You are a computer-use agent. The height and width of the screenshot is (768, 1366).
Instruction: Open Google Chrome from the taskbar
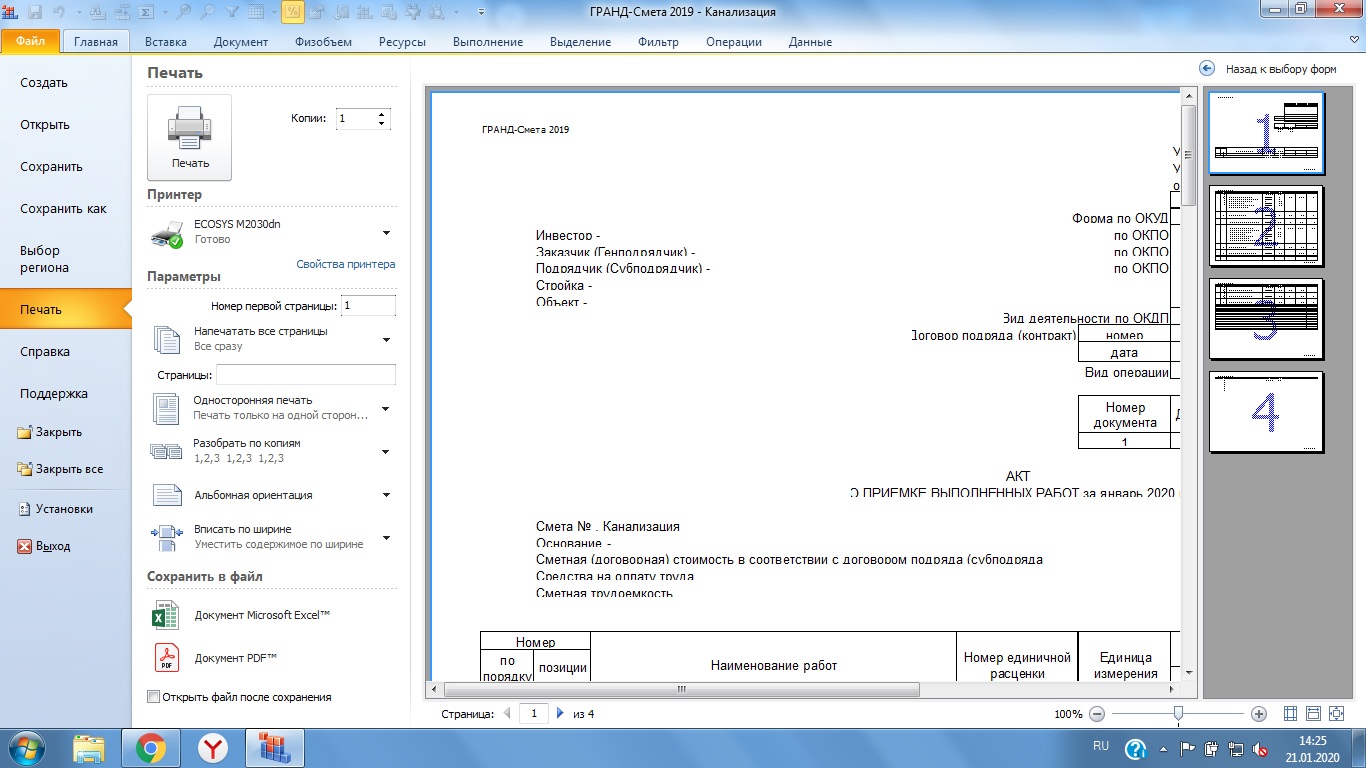pos(151,748)
